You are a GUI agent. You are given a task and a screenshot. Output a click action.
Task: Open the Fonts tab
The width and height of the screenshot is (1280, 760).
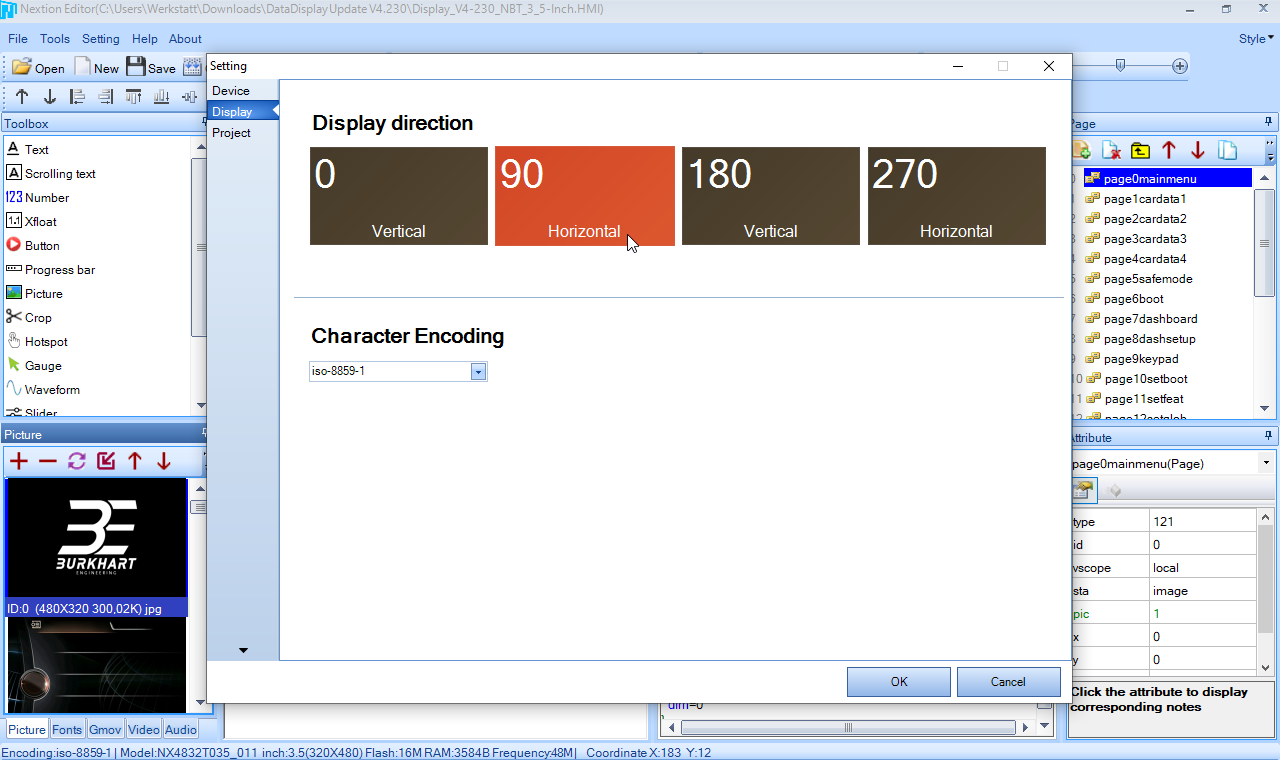click(67, 730)
